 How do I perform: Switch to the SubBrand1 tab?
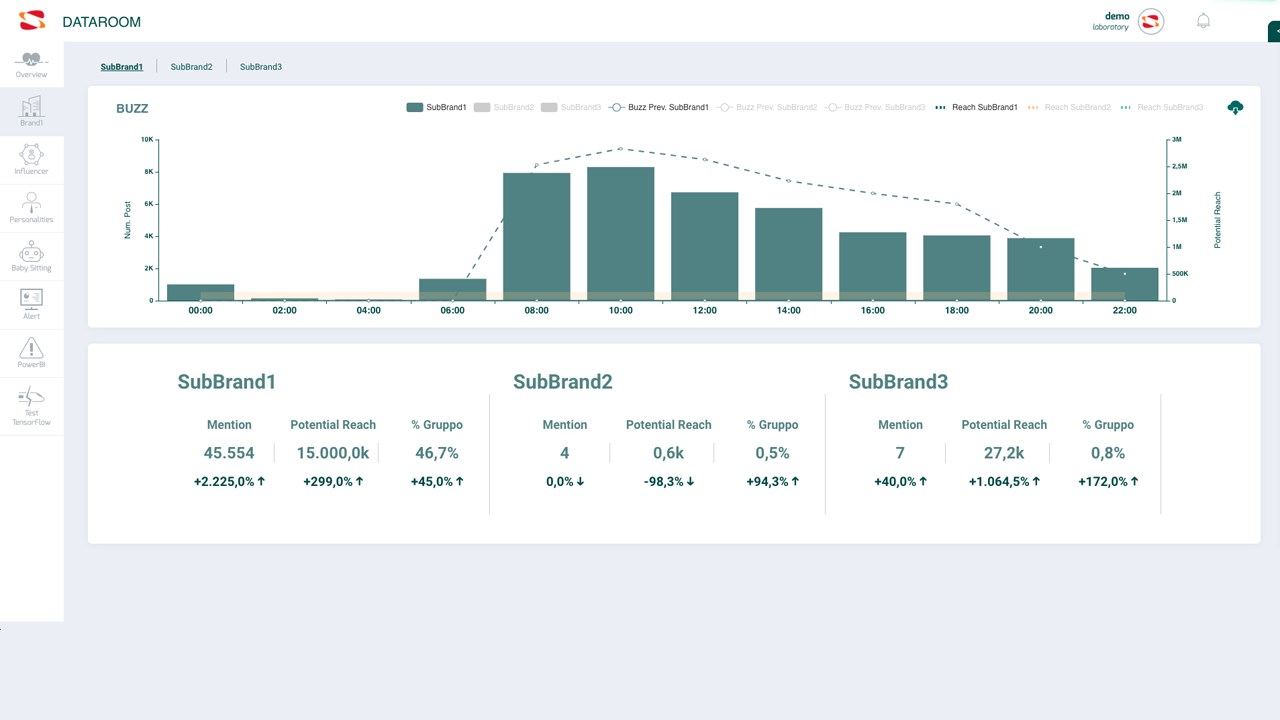pyautogui.click(x=122, y=67)
